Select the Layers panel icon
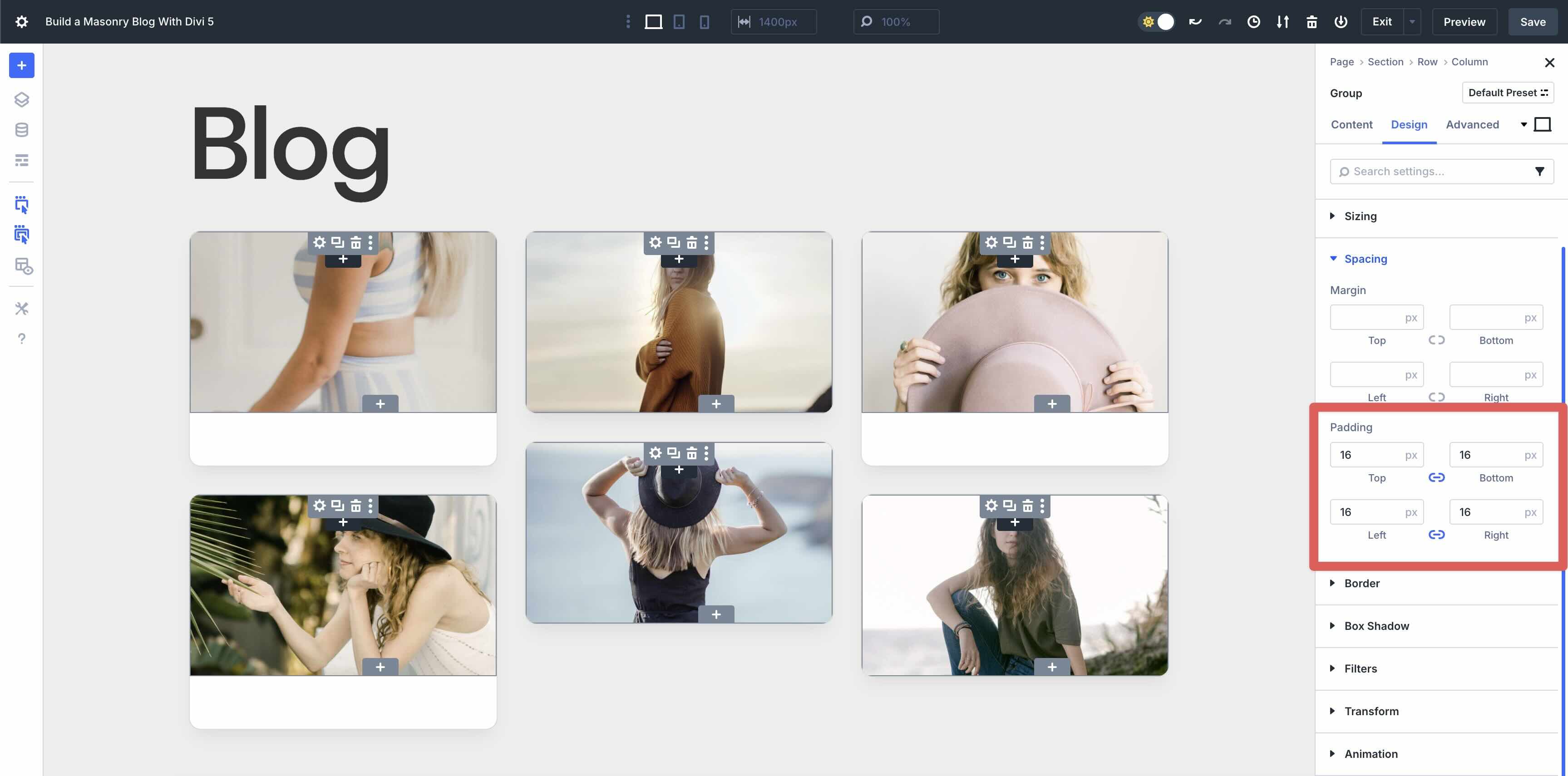 tap(21, 99)
